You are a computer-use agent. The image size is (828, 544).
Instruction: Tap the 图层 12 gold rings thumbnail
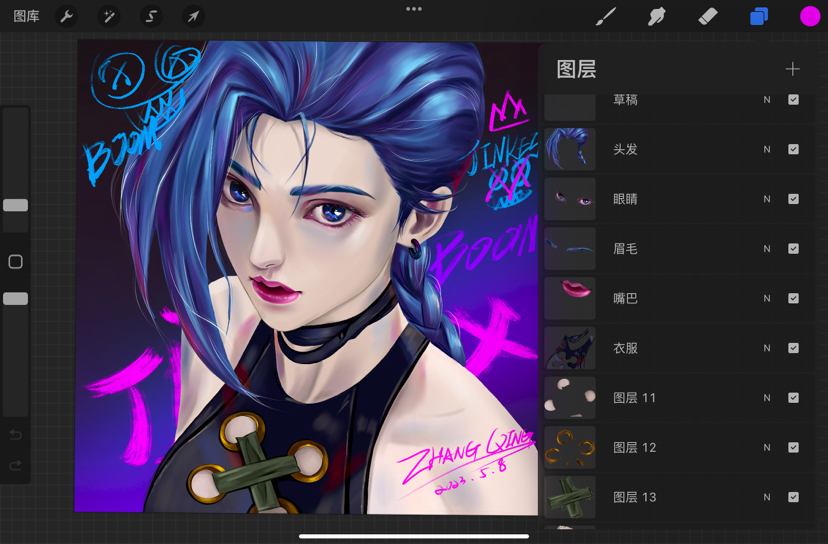pyautogui.click(x=570, y=447)
